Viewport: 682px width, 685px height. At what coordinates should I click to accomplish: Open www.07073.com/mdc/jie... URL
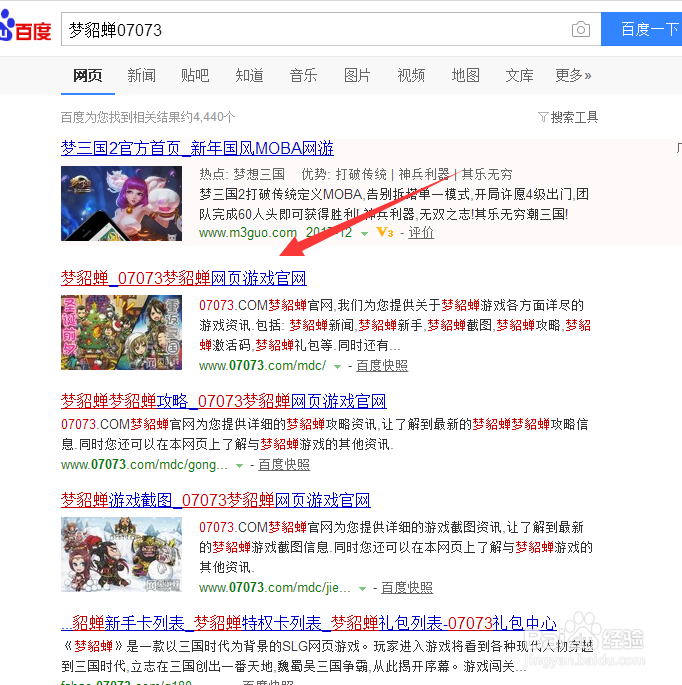275,588
